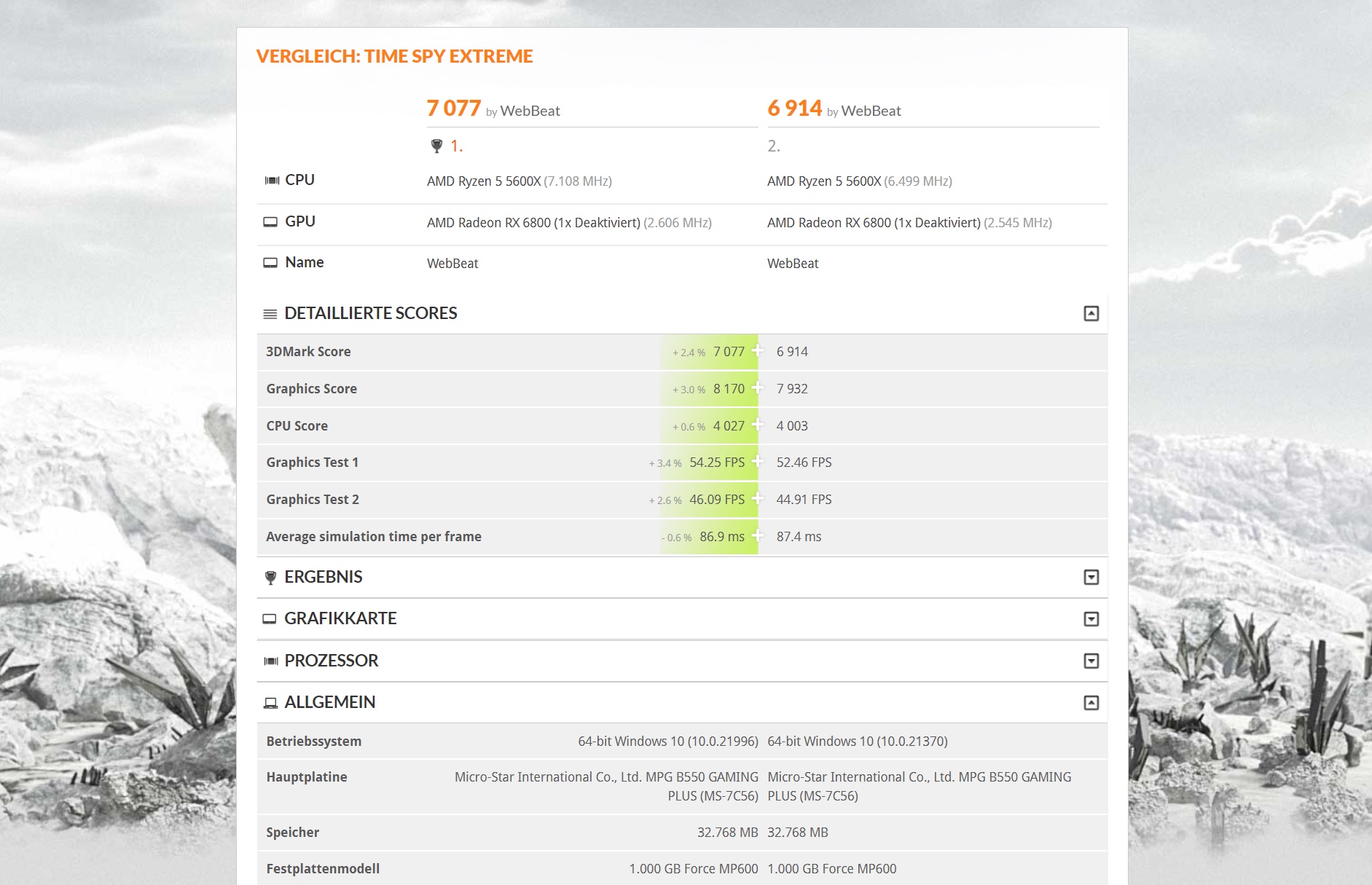1372x885 pixels.
Task: Click the trophy icon beside Ergebnis
Action: click(x=270, y=578)
